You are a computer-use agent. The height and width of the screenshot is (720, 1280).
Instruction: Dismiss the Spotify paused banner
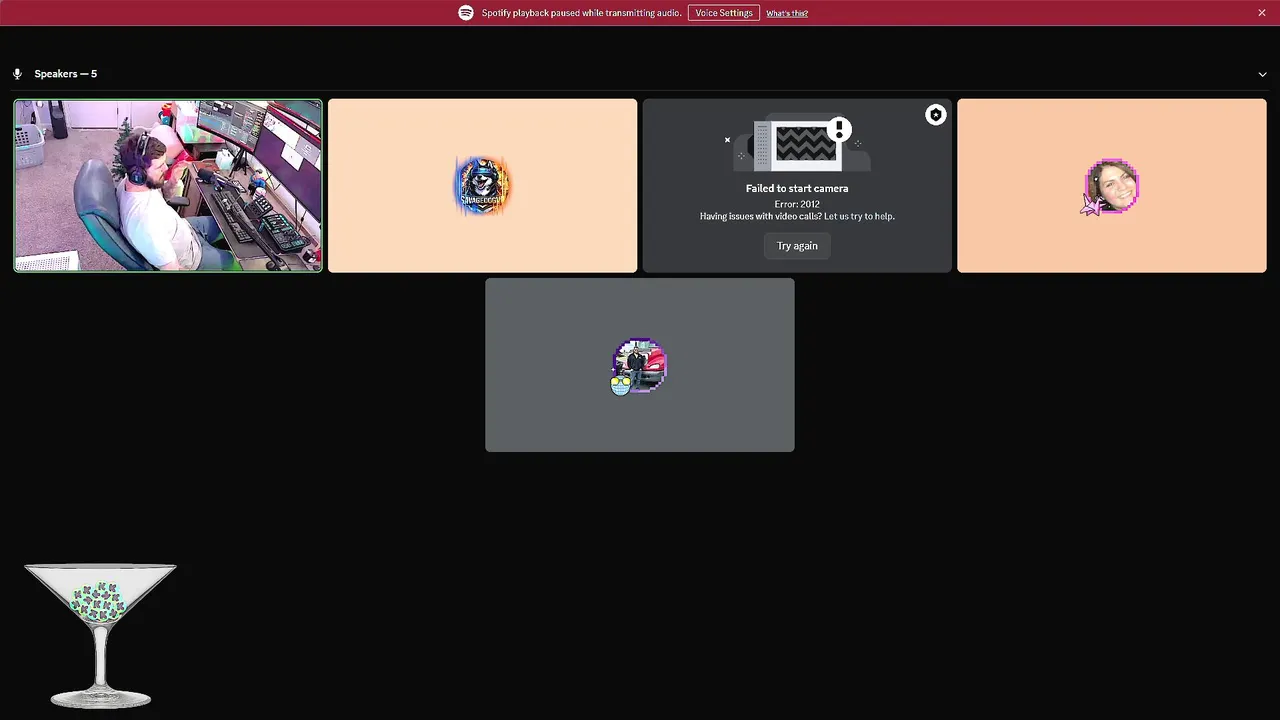[x=1262, y=13]
